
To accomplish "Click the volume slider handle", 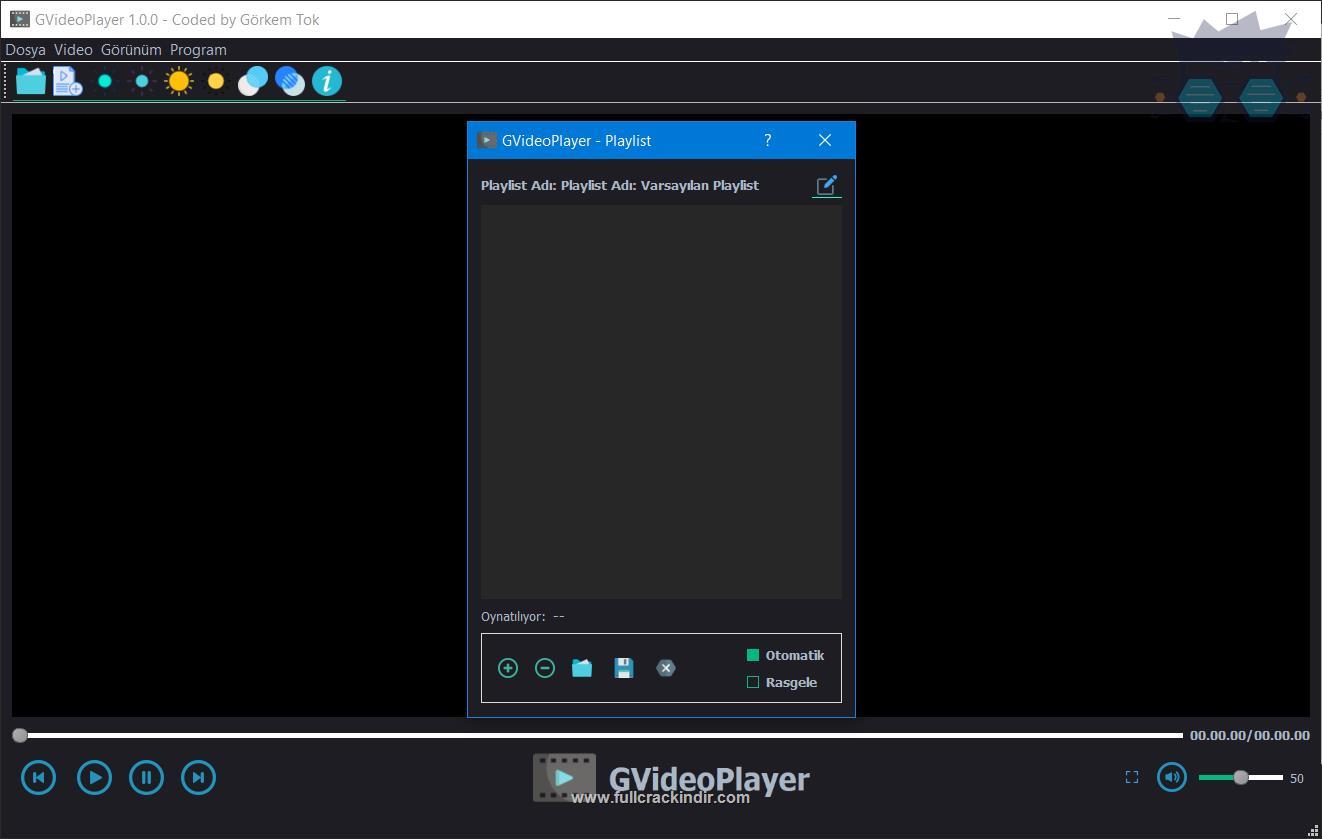I will click(x=1241, y=777).
